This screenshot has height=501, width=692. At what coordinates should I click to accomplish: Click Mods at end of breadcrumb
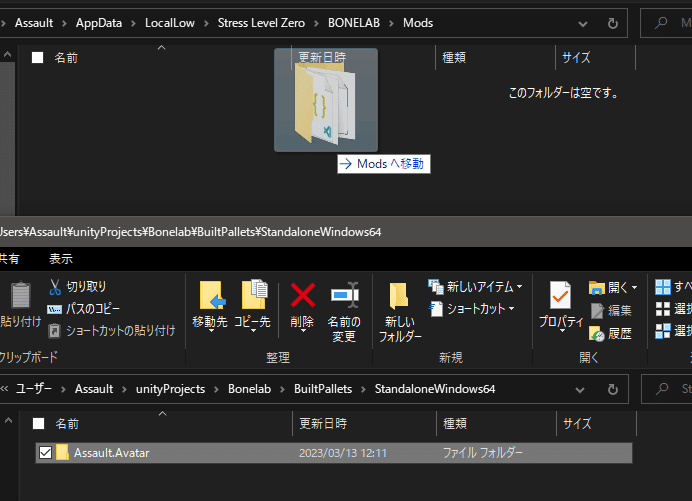[418, 23]
